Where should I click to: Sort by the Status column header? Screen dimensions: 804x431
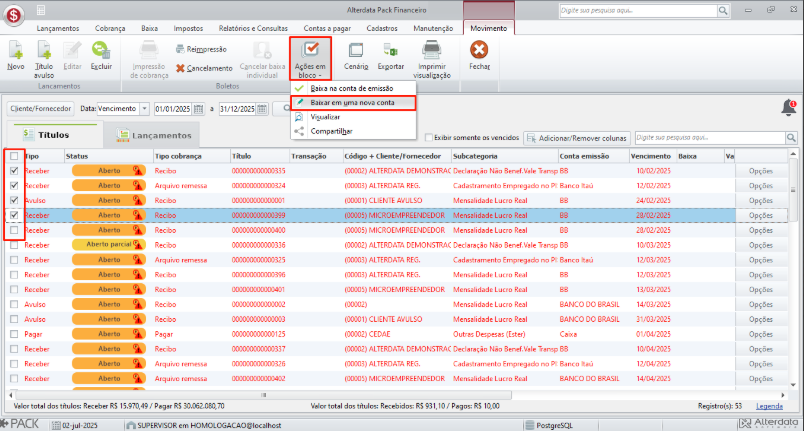[109, 156]
